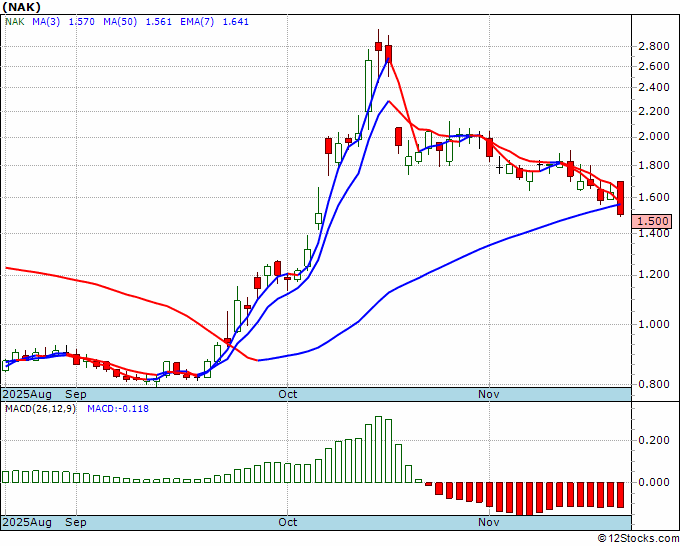680x546 pixels.
Task: Click the last red candlestick at chart right edge
Action: pos(621,198)
